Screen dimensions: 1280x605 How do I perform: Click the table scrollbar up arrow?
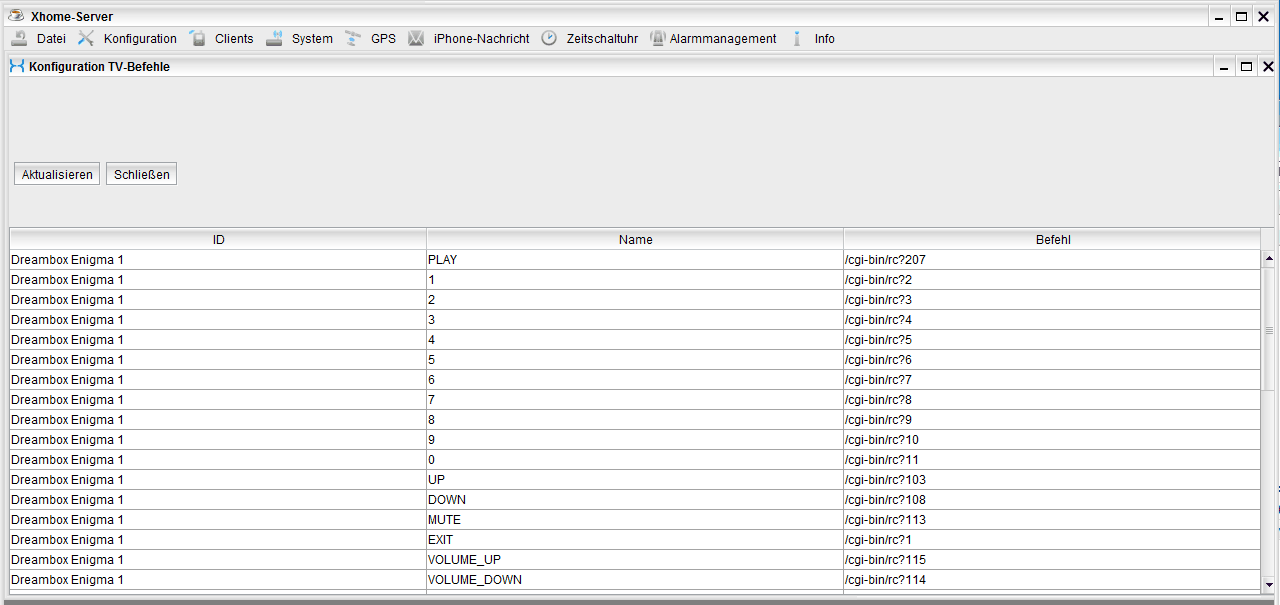pos(1268,259)
